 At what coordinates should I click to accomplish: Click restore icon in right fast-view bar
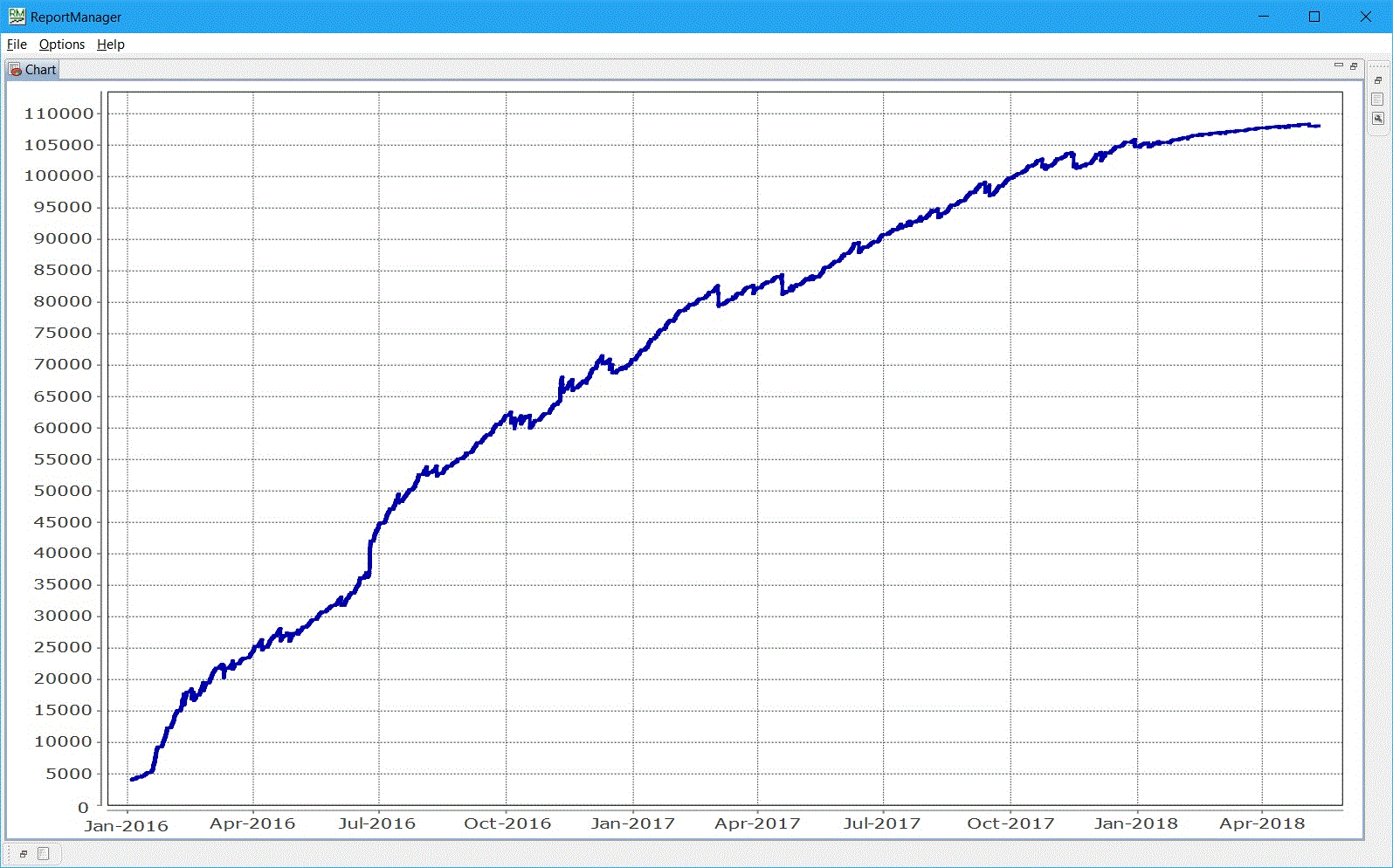coord(1378,80)
